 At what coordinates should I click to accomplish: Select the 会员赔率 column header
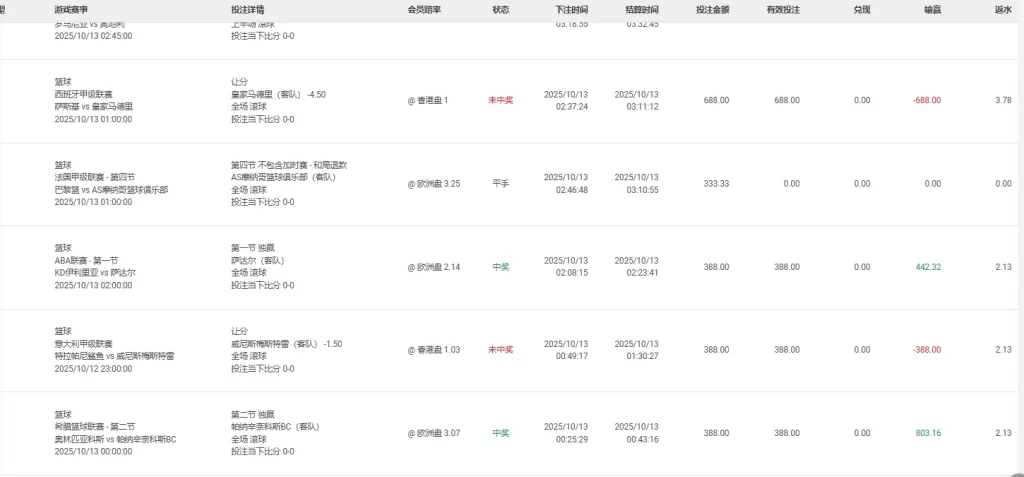427,9
